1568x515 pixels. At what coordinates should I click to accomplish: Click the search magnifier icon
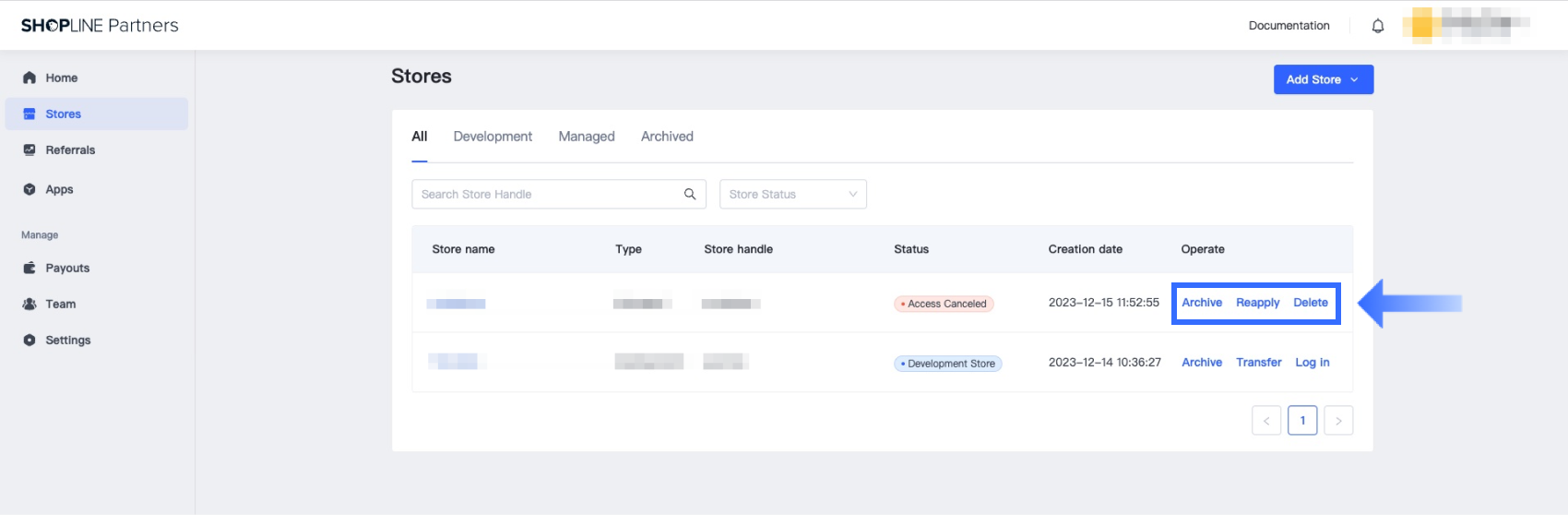[689, 194]
